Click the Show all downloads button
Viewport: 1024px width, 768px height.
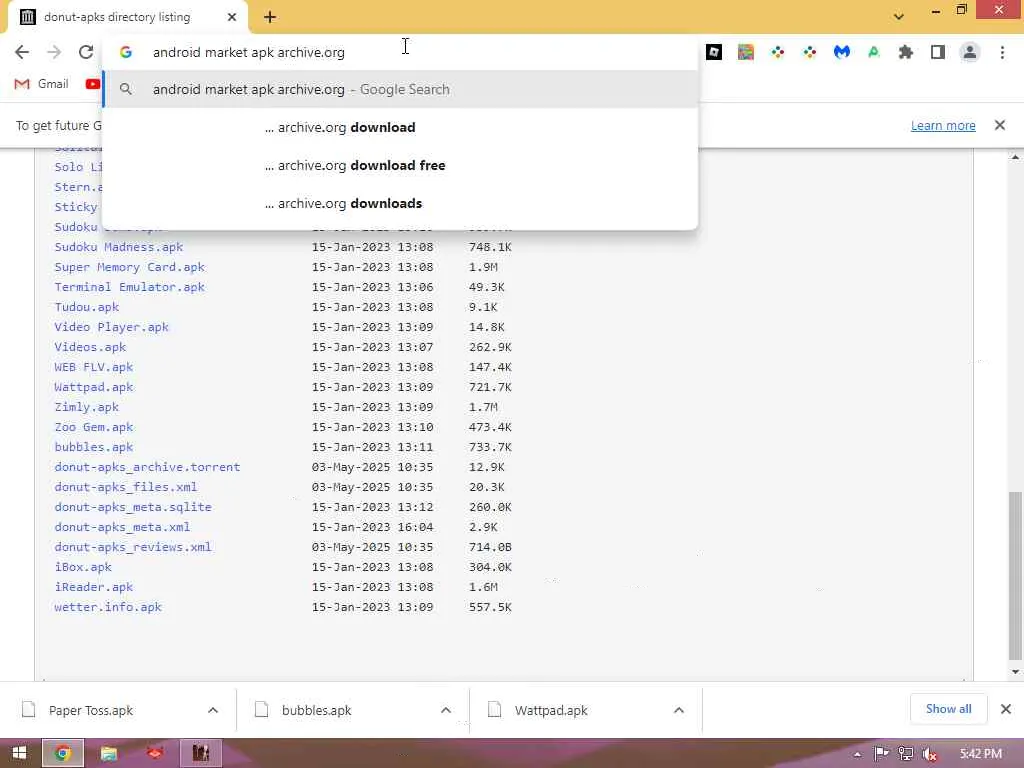[948, 709]
